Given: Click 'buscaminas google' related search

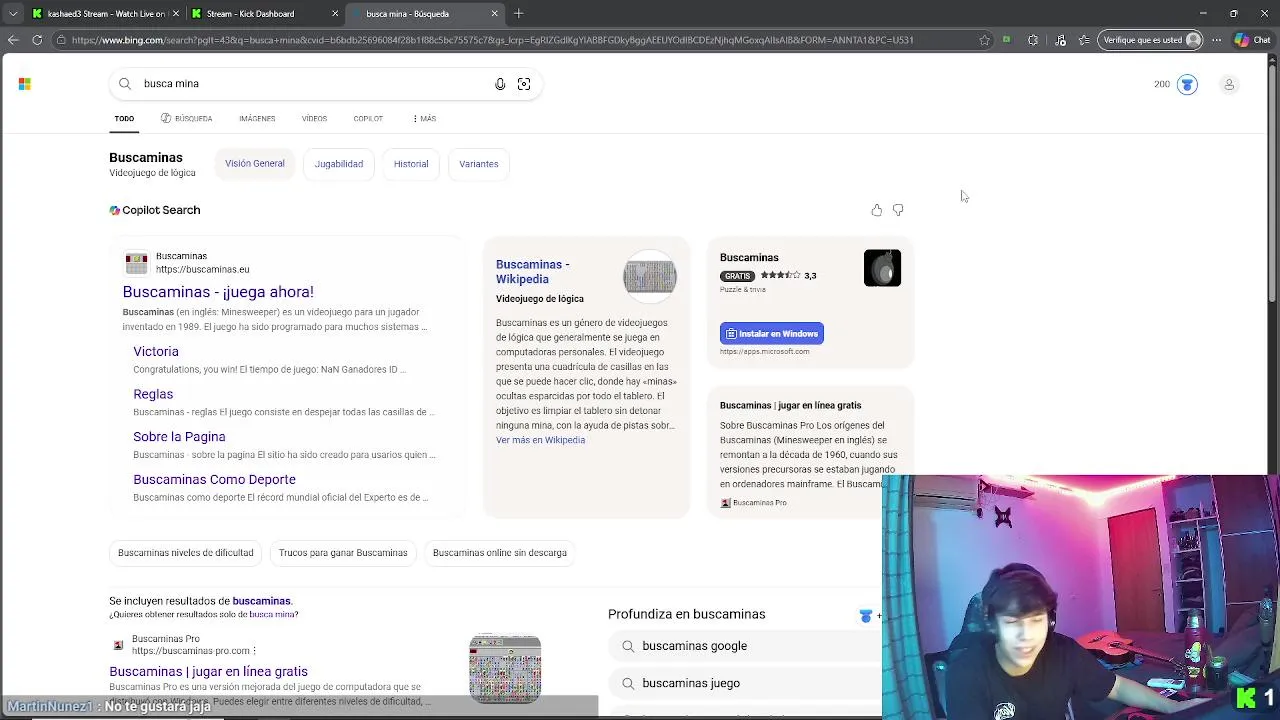Looking at the screenshot, I should click(695, 646).
